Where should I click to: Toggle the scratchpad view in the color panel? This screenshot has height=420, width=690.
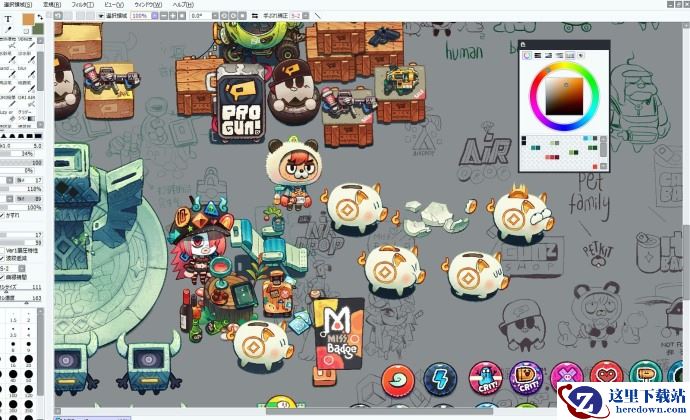tap(580, 55)
